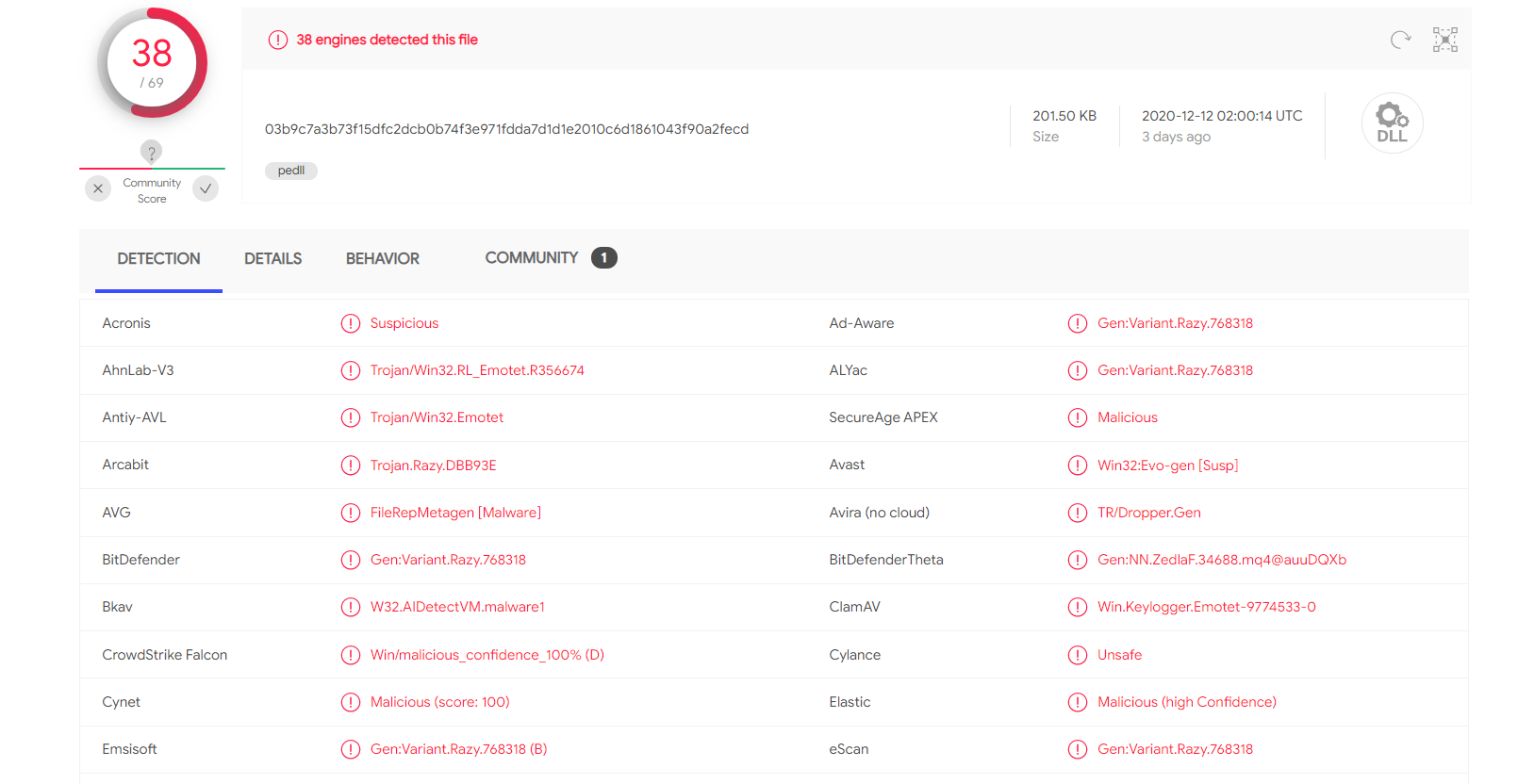Click '38 engines detected this file' message
This screenshot has height=784, width=1518.
(x=387, y=40)
